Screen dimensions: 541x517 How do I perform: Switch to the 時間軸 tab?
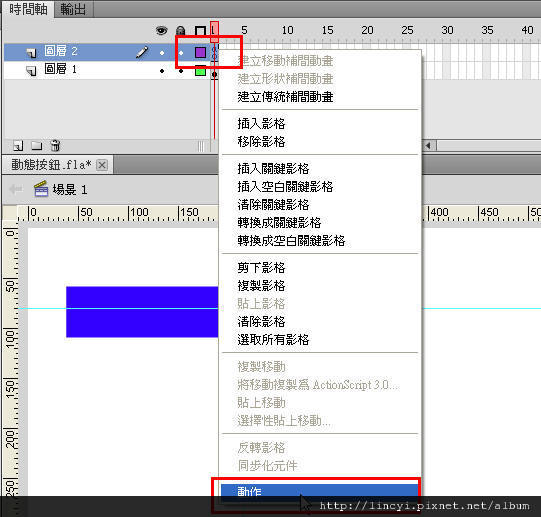point(28,9)
